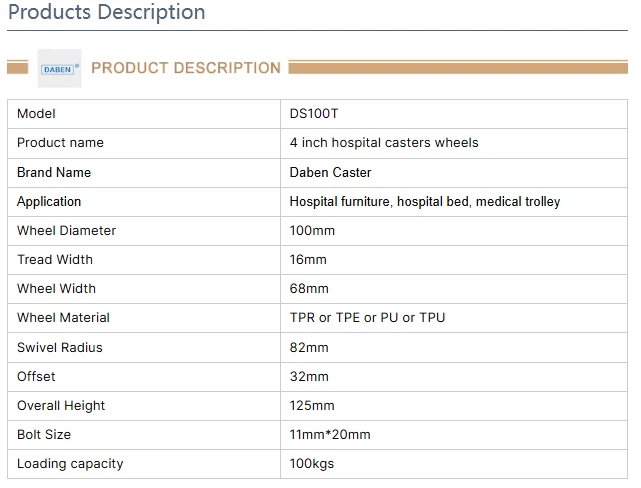Select the TPR or TPE wheel material text
The width and height of the screenshot is (641, 488).
click(367, 317)
